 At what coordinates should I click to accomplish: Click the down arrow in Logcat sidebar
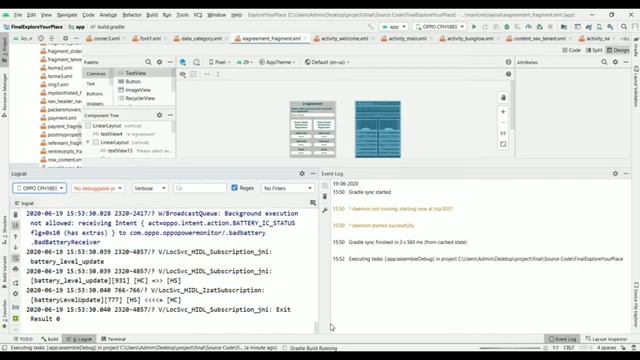(x=16, y=247)
